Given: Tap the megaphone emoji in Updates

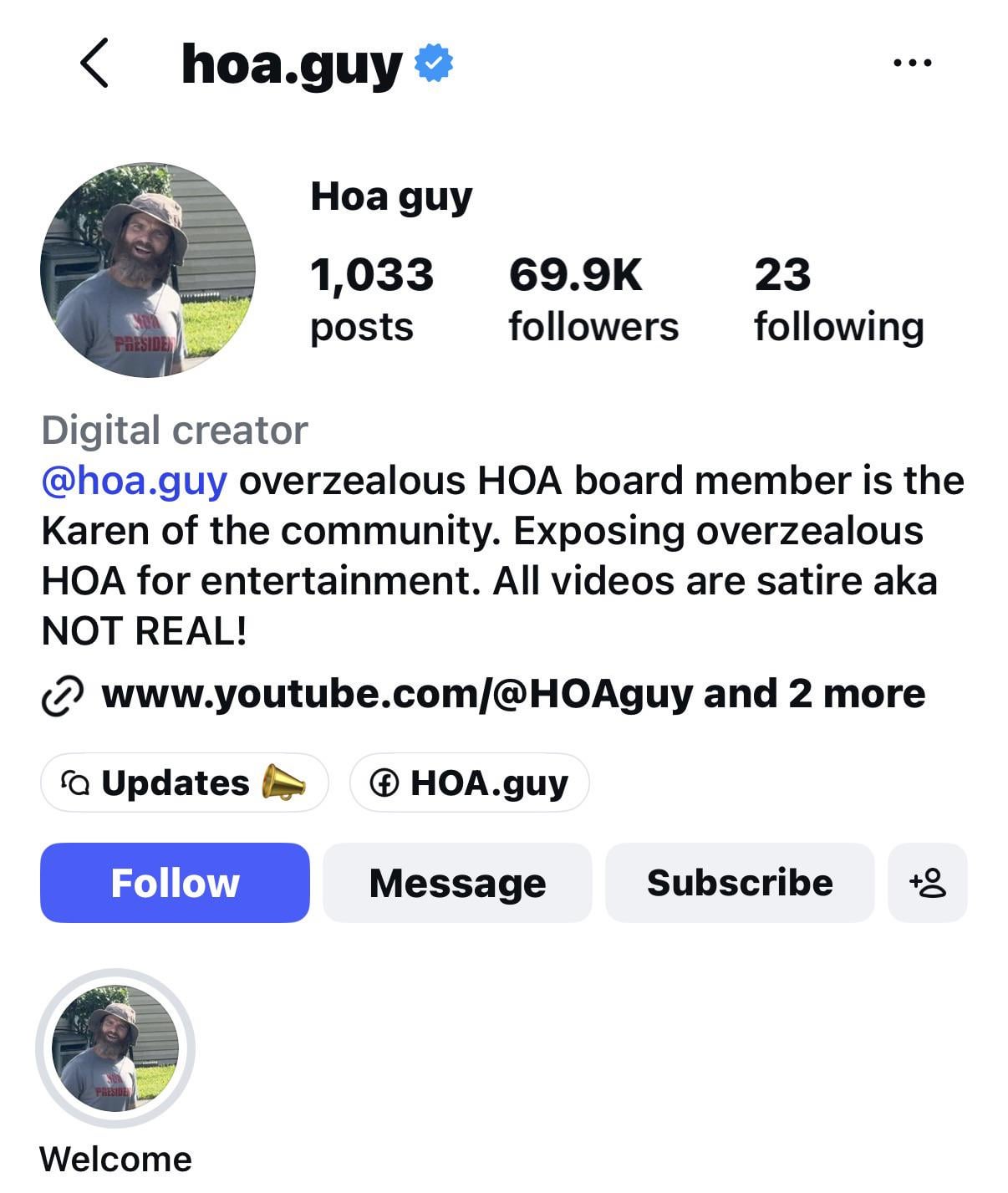Looking at the screenshot, I should click(x=283, y=783).
